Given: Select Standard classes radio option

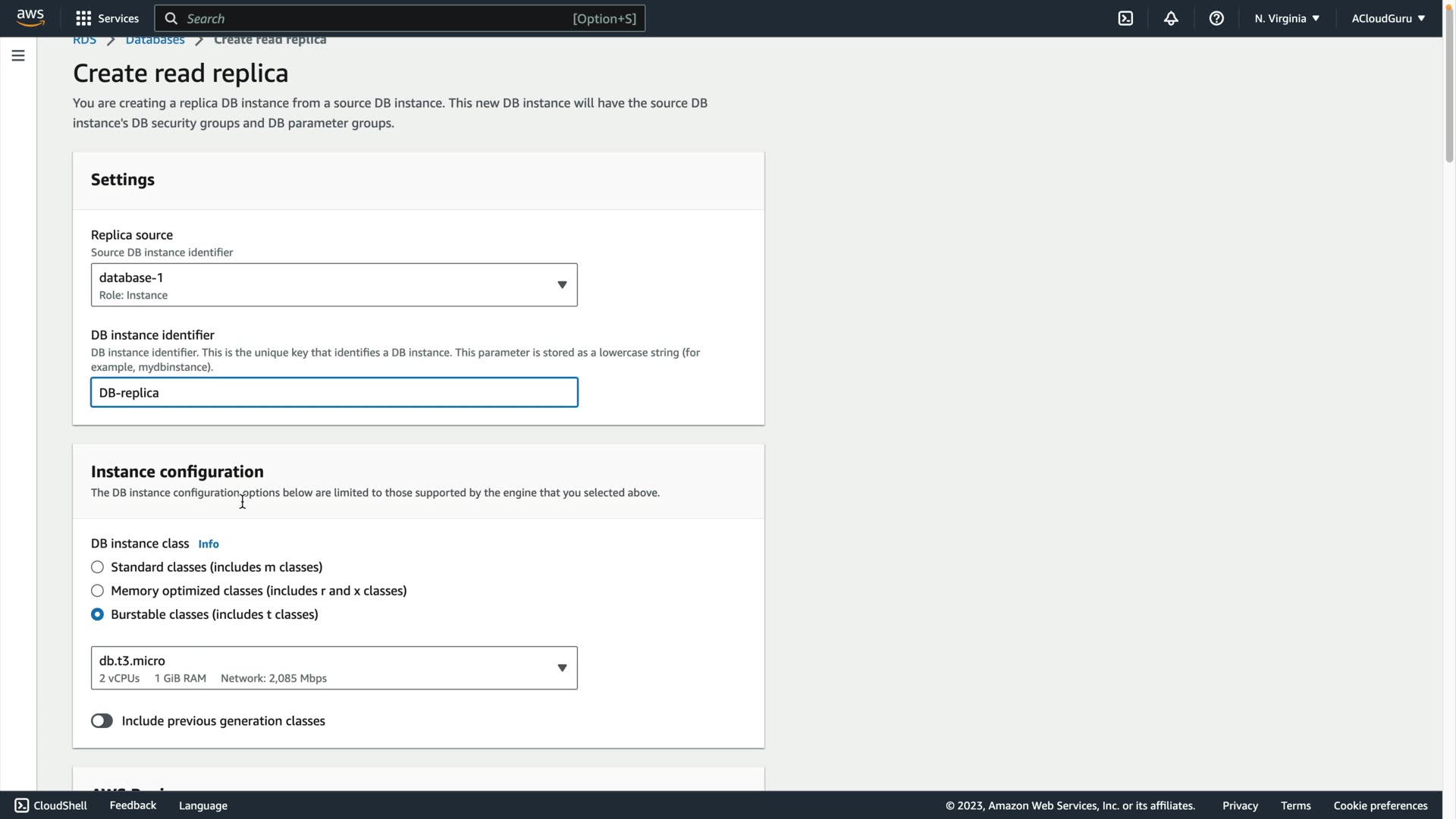Looking at the screenshot, I should (x=98, y=567).
